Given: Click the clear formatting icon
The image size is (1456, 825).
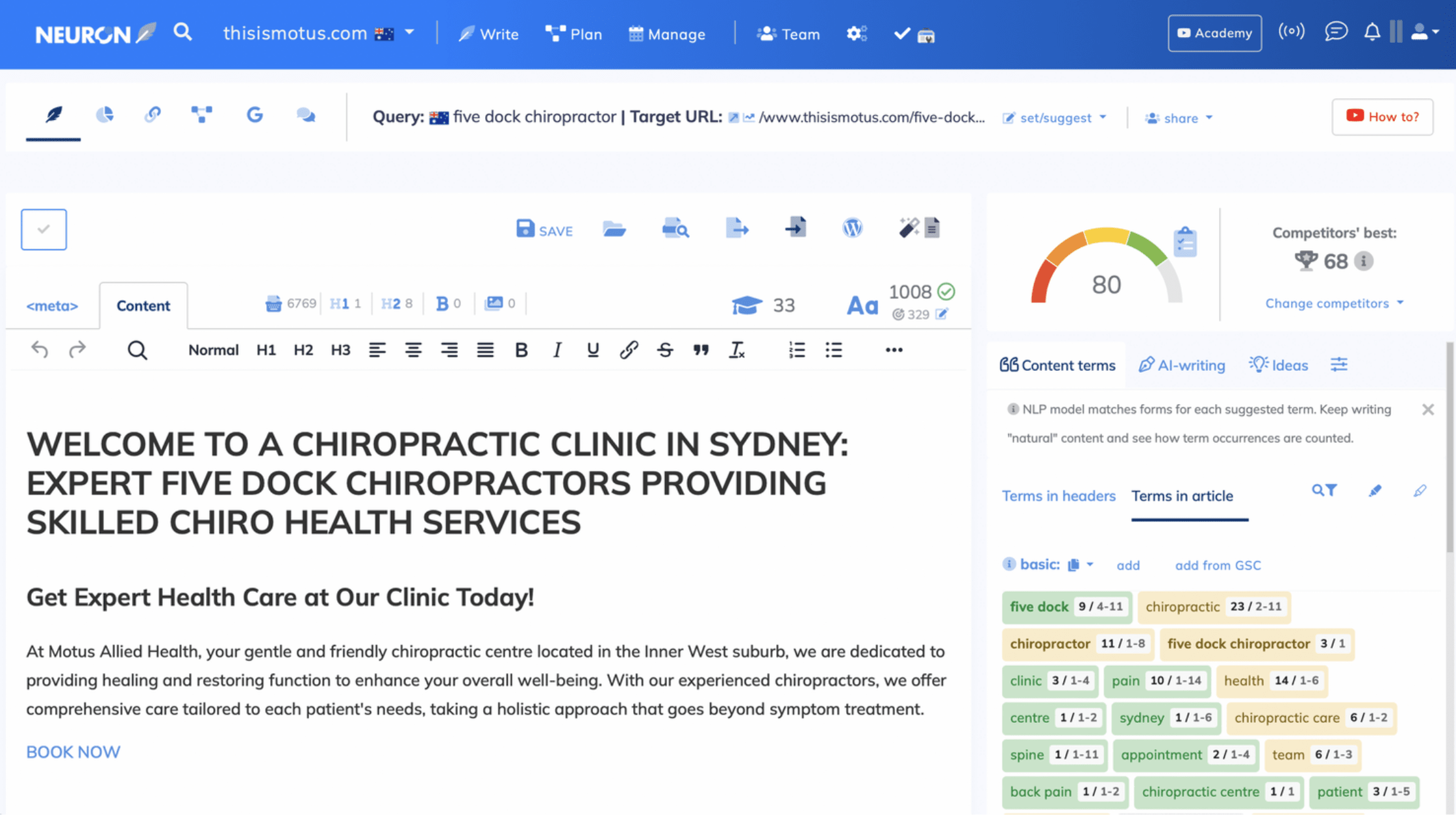Looking at the screenshot, I should (736, 350).
